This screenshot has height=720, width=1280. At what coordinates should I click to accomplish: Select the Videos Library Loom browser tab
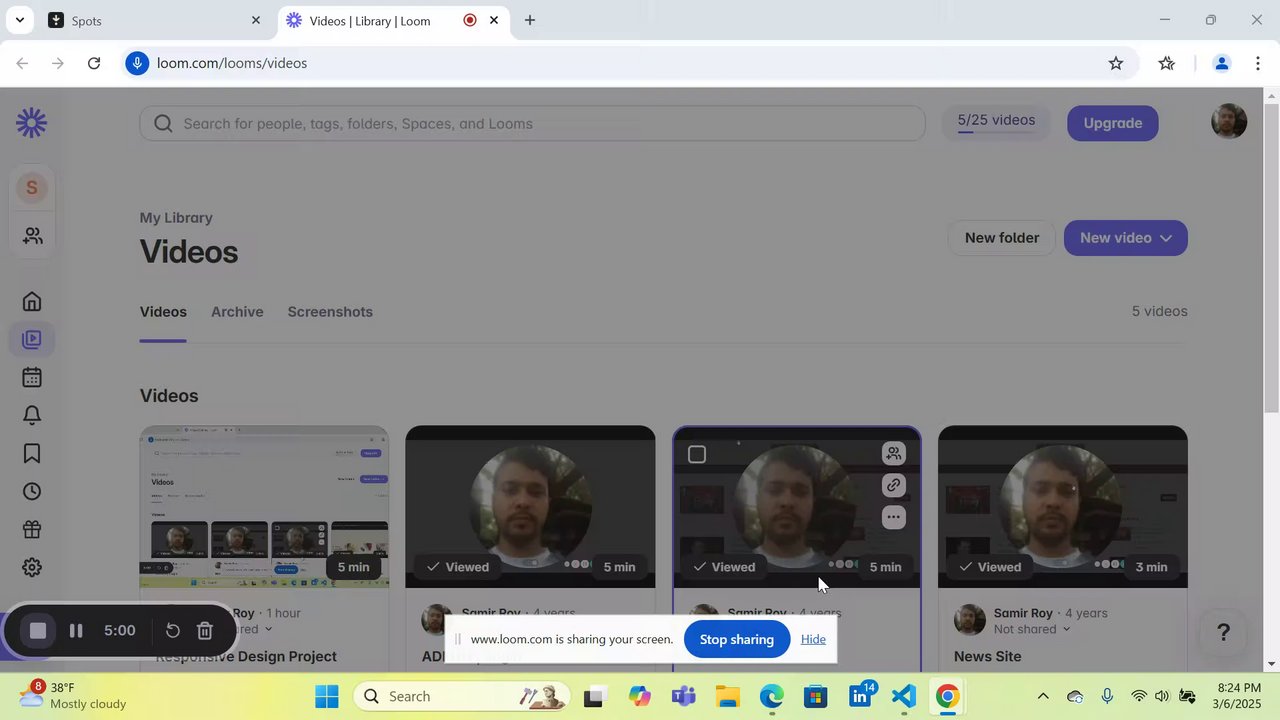391,20
